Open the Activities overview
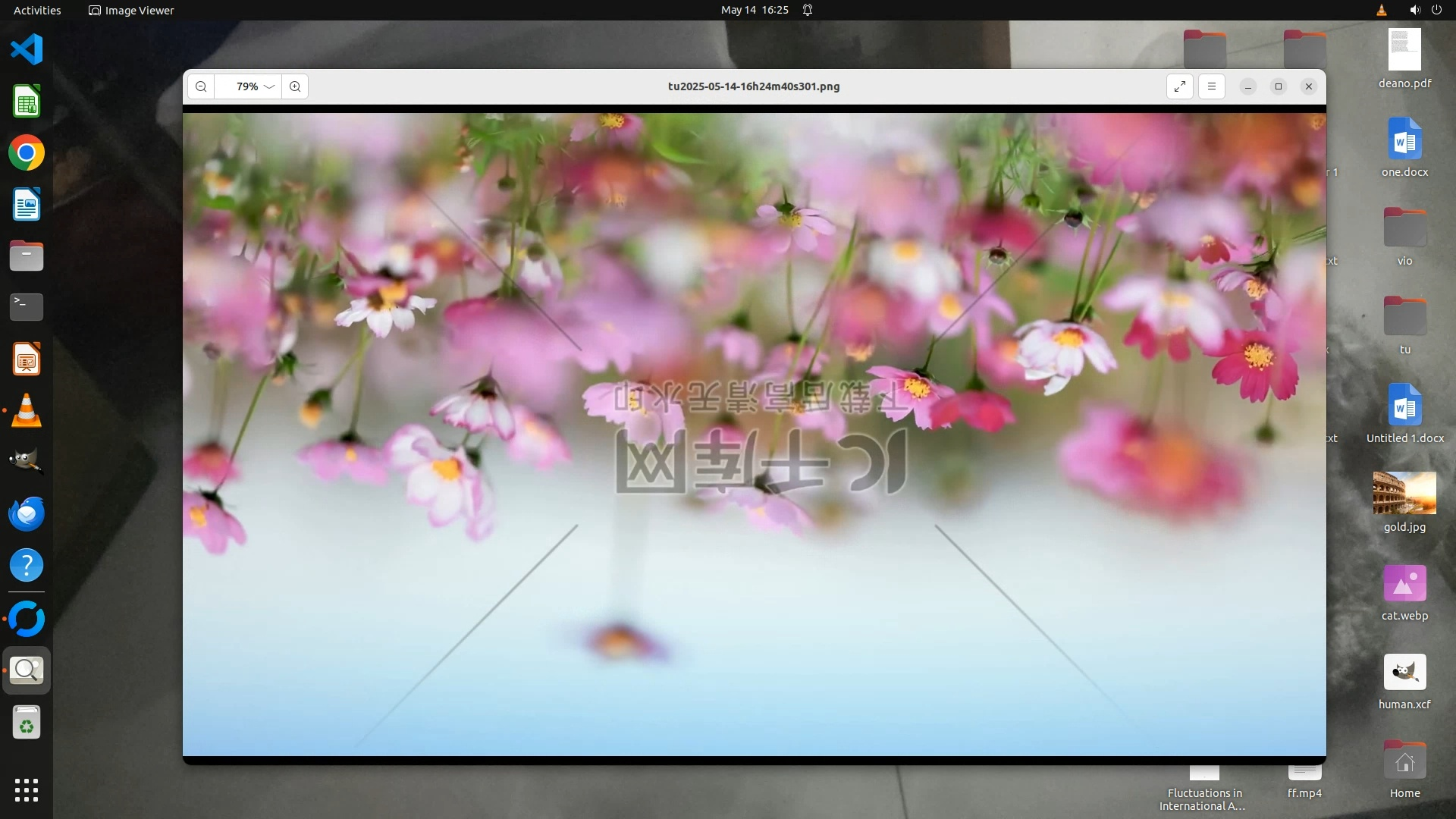 pyautogui.click(x=37, y=10)
